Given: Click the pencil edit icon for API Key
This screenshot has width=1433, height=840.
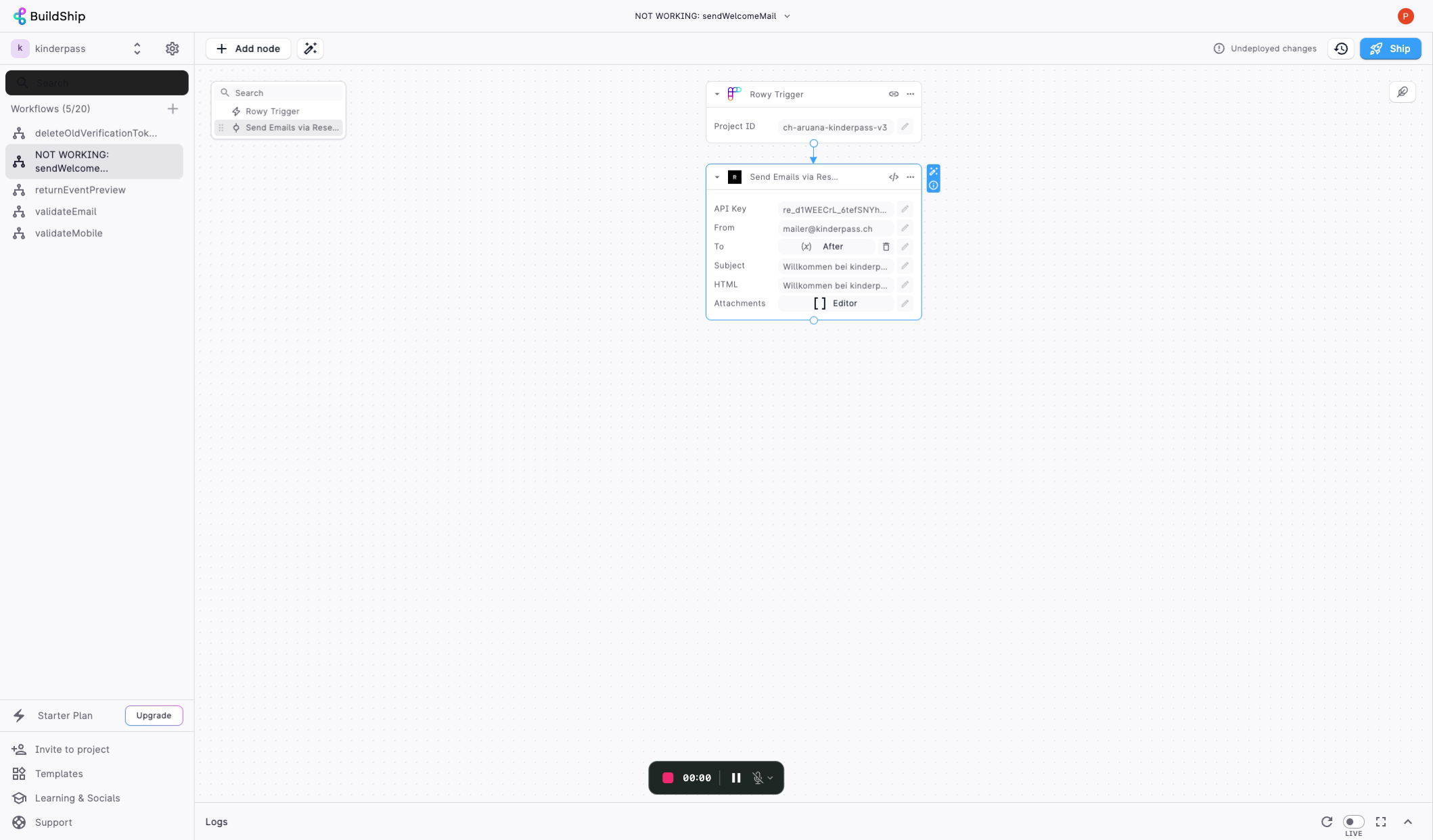Looking at the screenshot, I should click(x=905, y=209).
